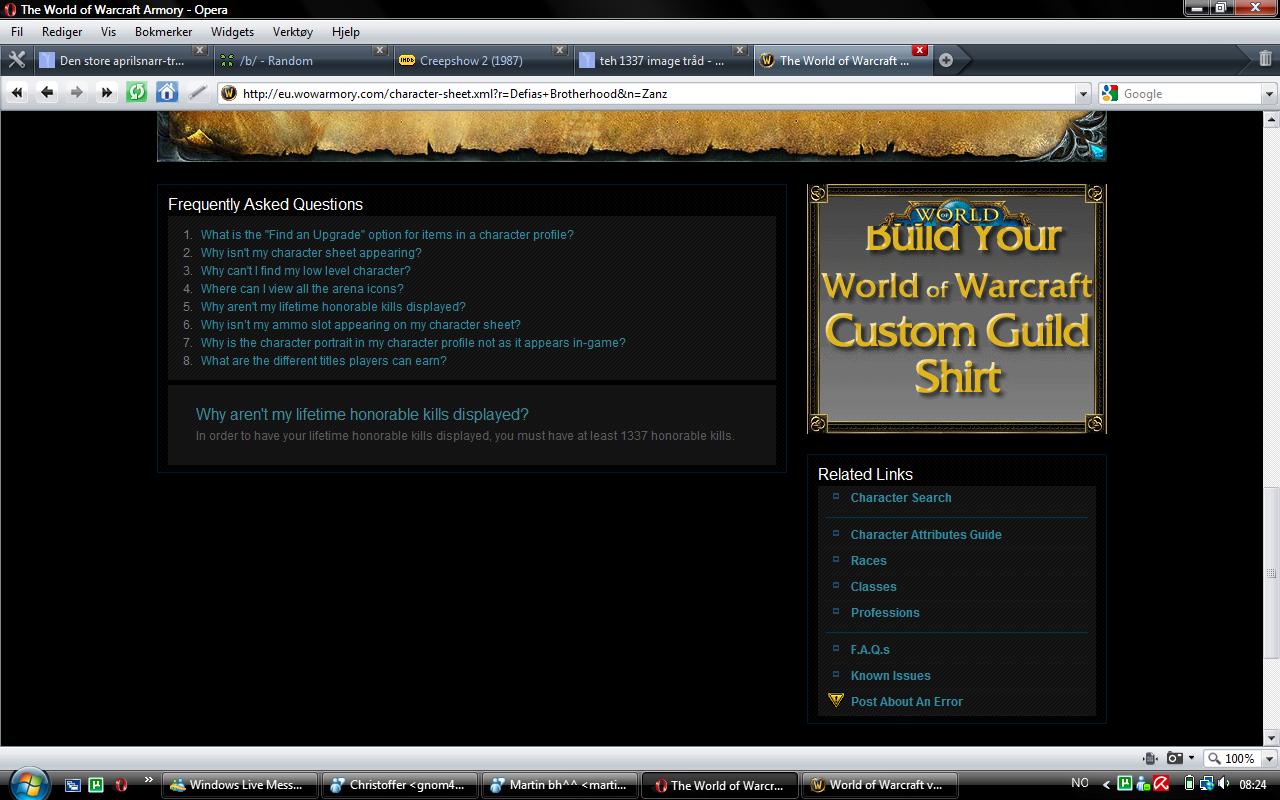Reload the page with green refresh icon

(x=137, y=93)
